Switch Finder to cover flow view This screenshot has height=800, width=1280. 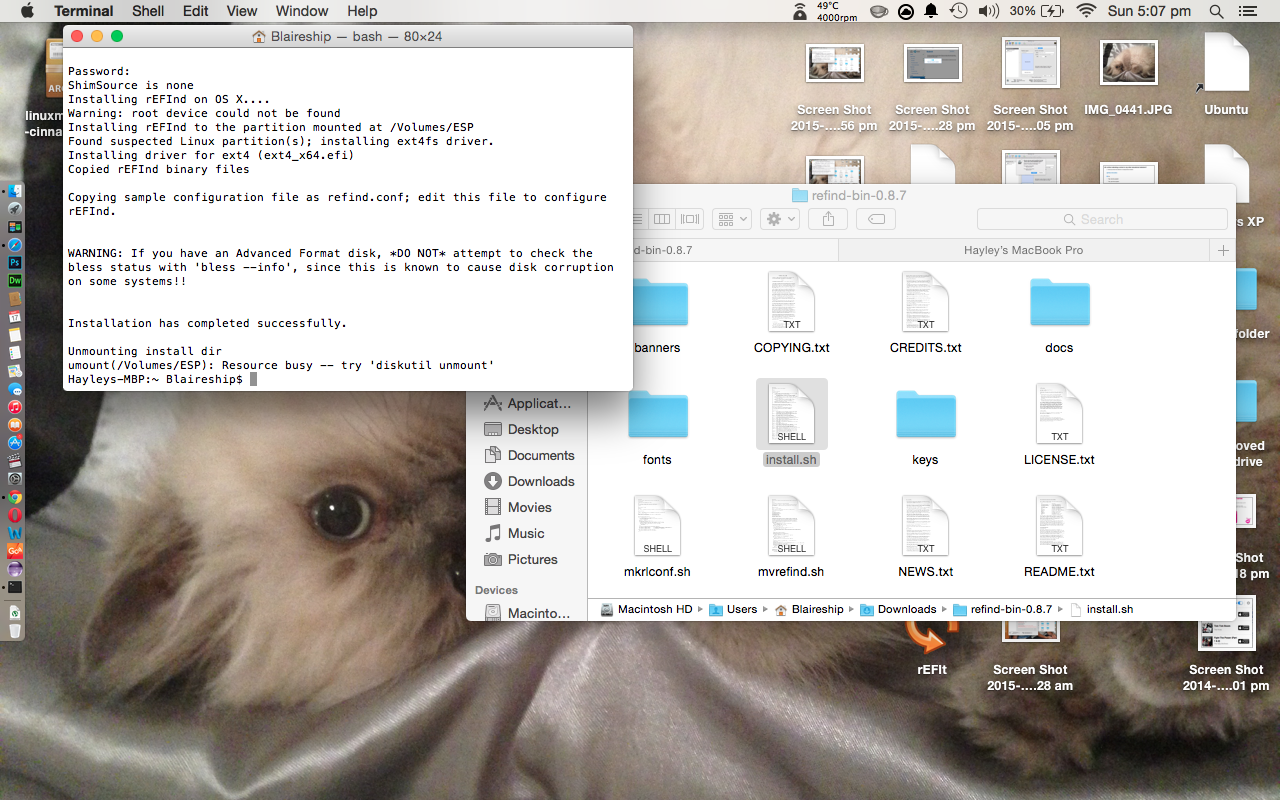coord(690,219)
